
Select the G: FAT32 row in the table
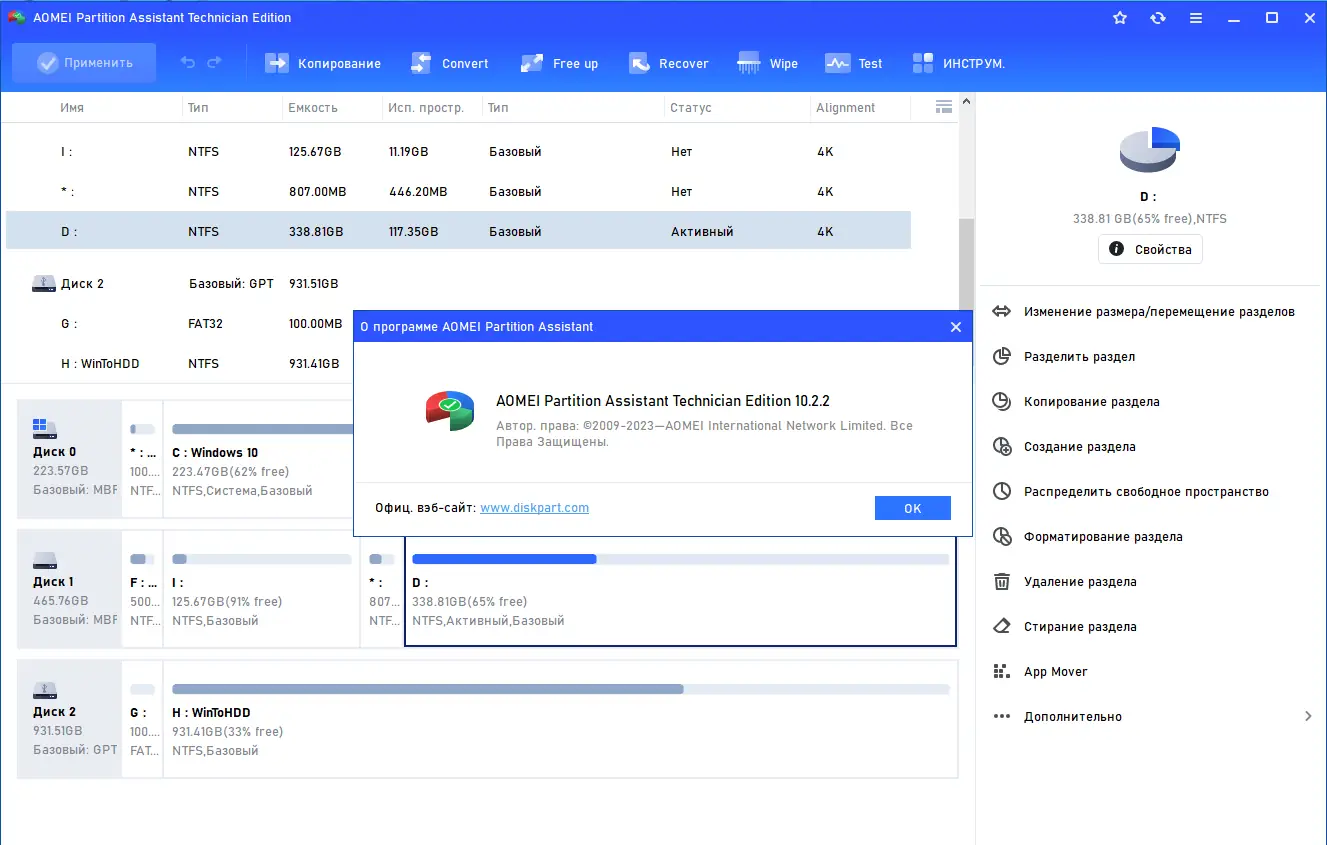[x=180, y=324]
